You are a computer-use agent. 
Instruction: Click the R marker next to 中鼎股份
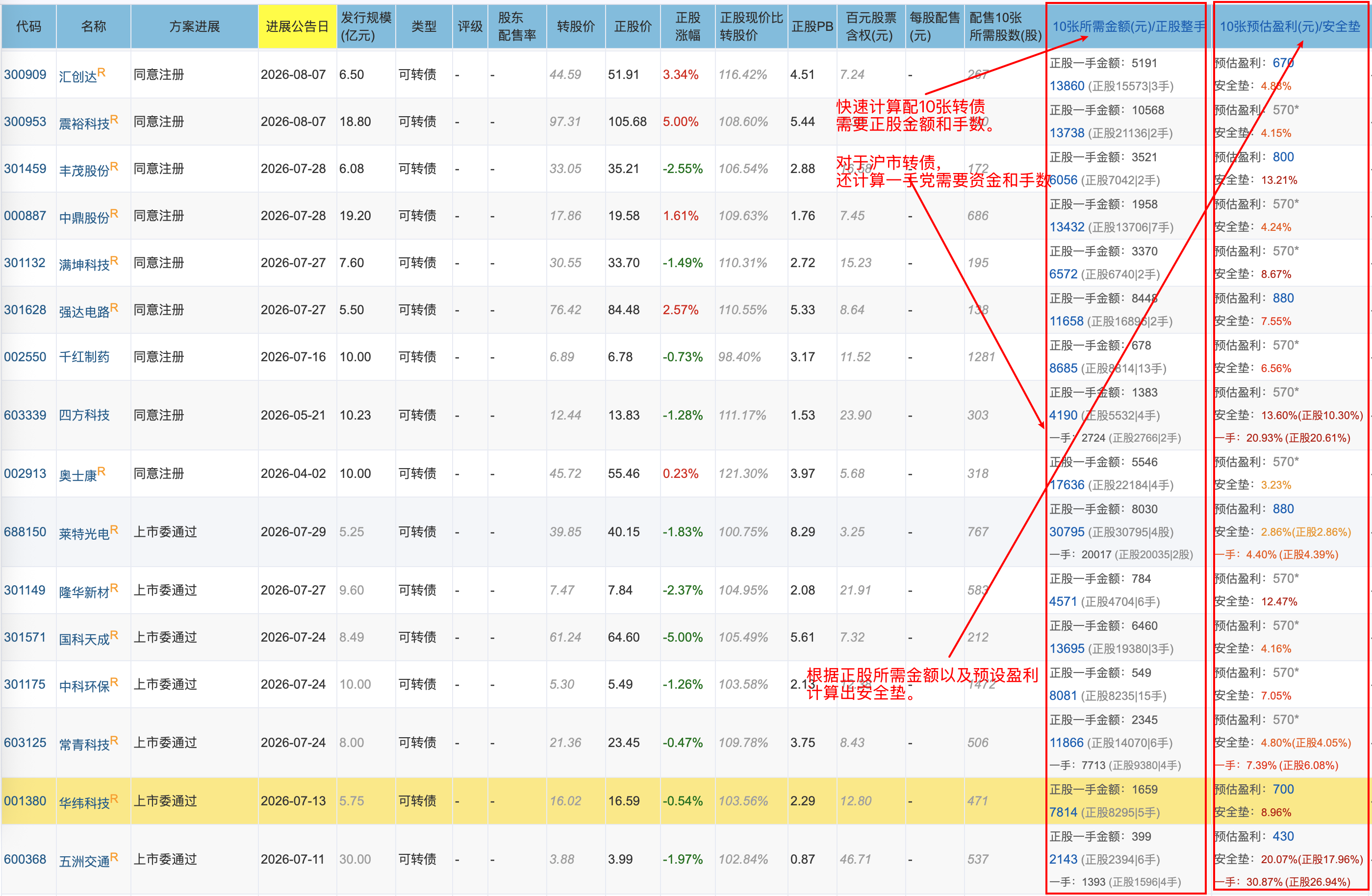pyautogui.click(x=114, y=213)
